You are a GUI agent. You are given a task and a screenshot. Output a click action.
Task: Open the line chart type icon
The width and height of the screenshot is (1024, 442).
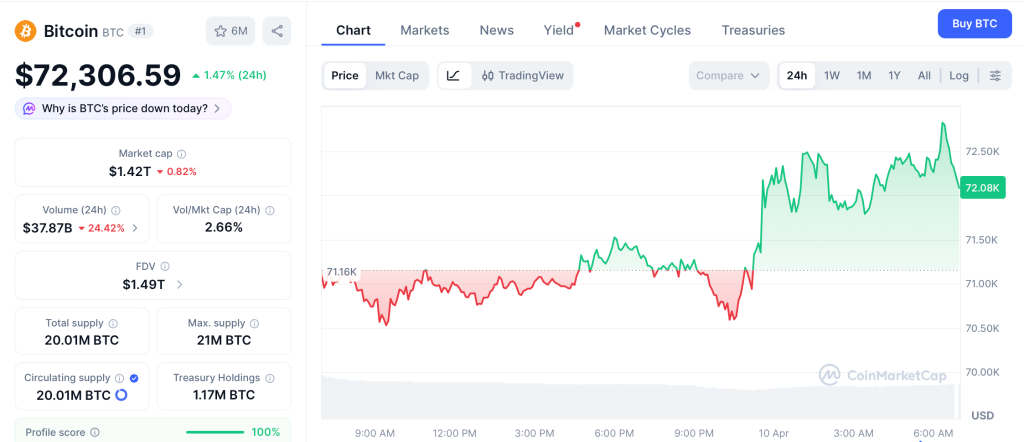click(x=453, y=75)
